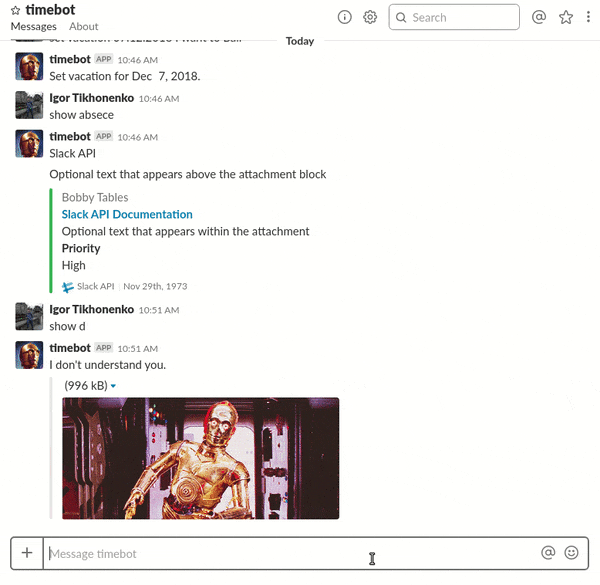Open the more options vertical dots
Image resolution: width=600 pixels, height=585 pixels.
(x=588, y=17)
